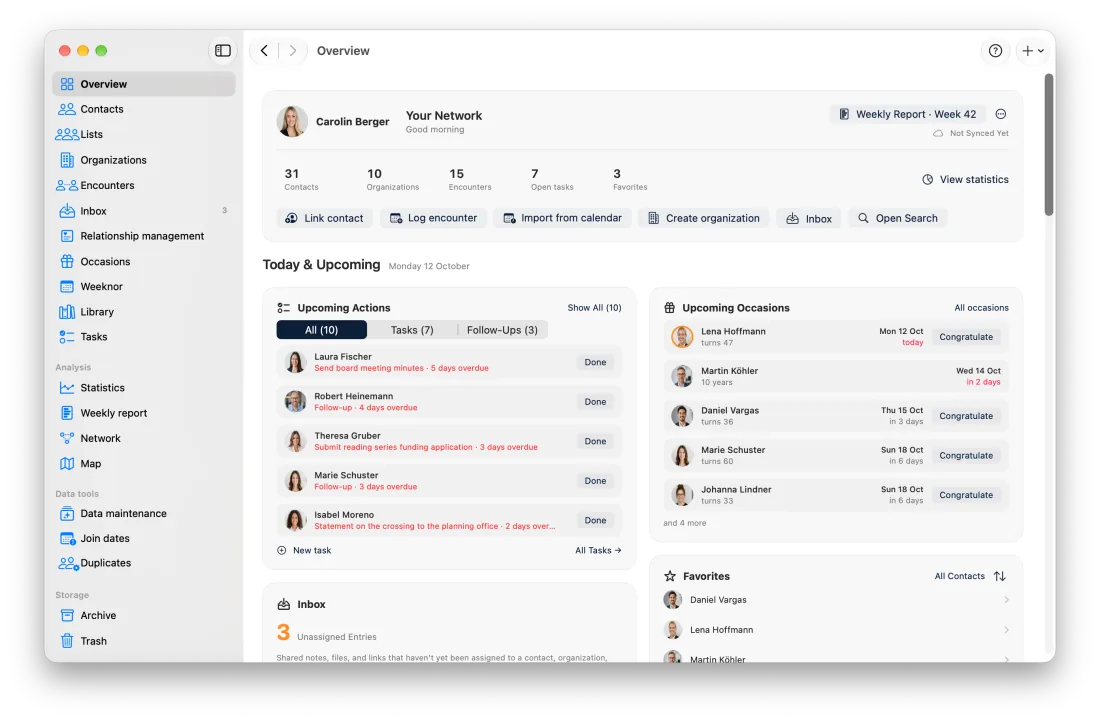Mark Marie Schuster follow-up Done
Screen dimensions: 1100x721
[x=595, y=481]
